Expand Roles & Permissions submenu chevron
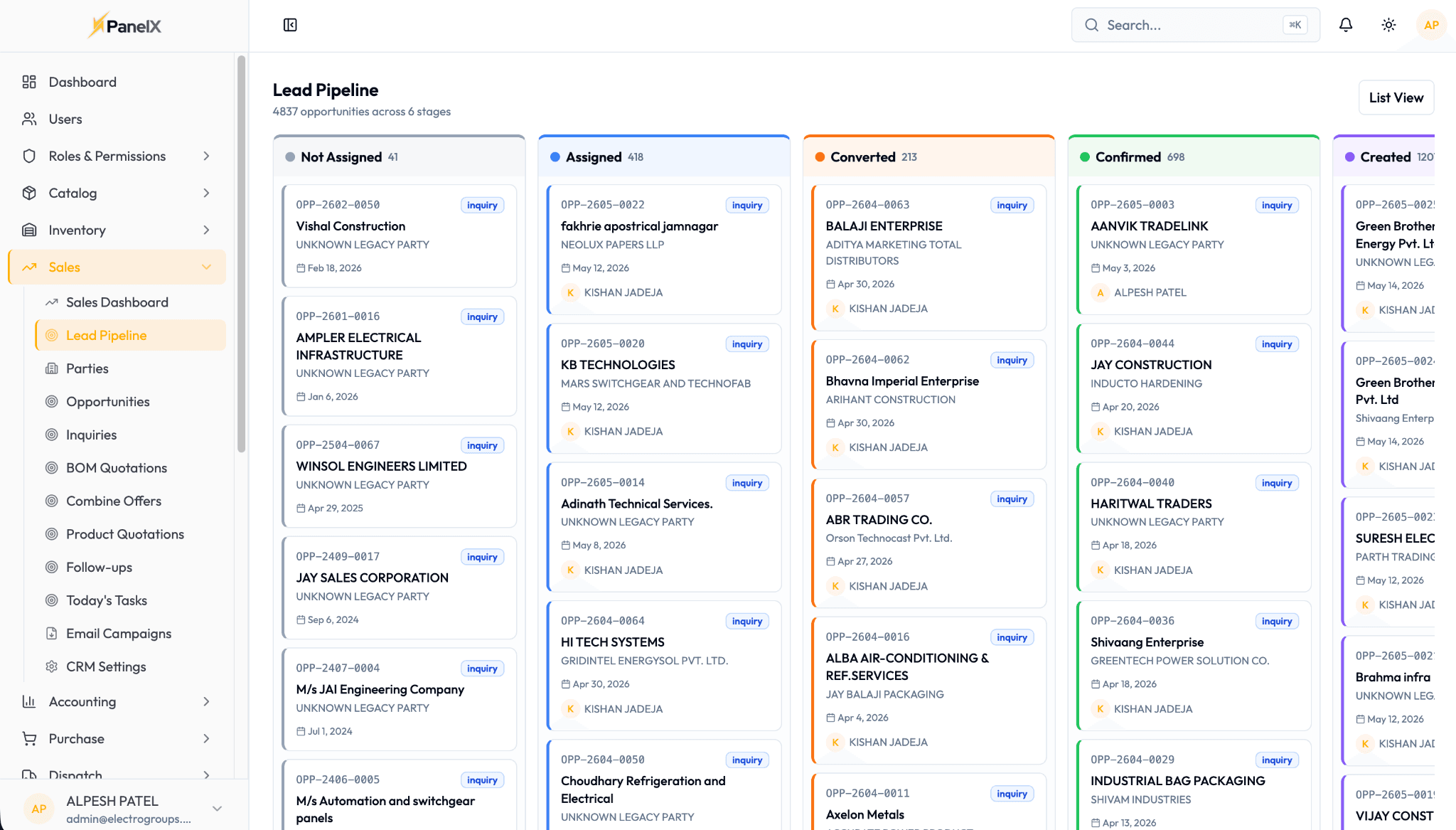Viewport: 1456px width, 830px height. pos(207,156)
